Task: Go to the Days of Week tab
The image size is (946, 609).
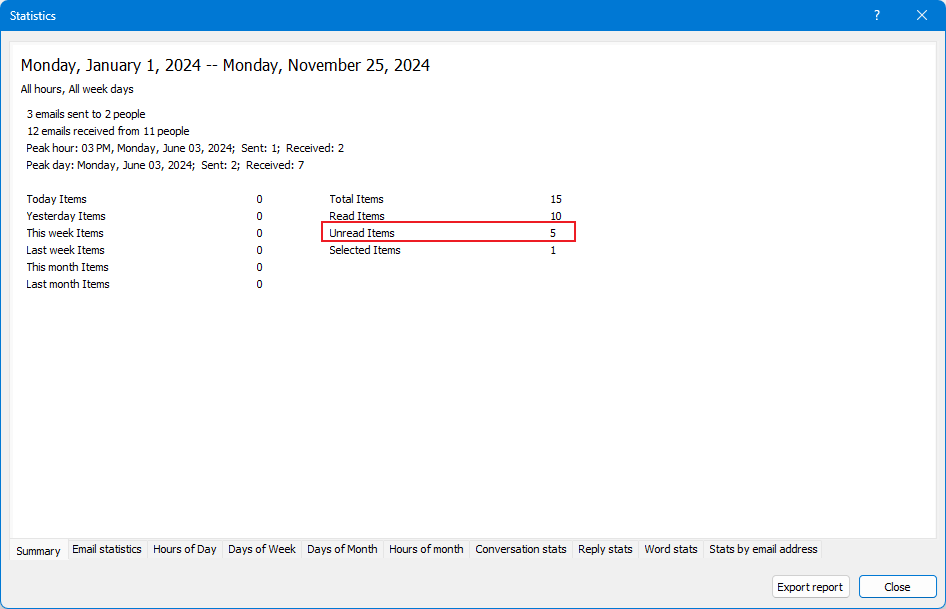Action: pos(262,549)
